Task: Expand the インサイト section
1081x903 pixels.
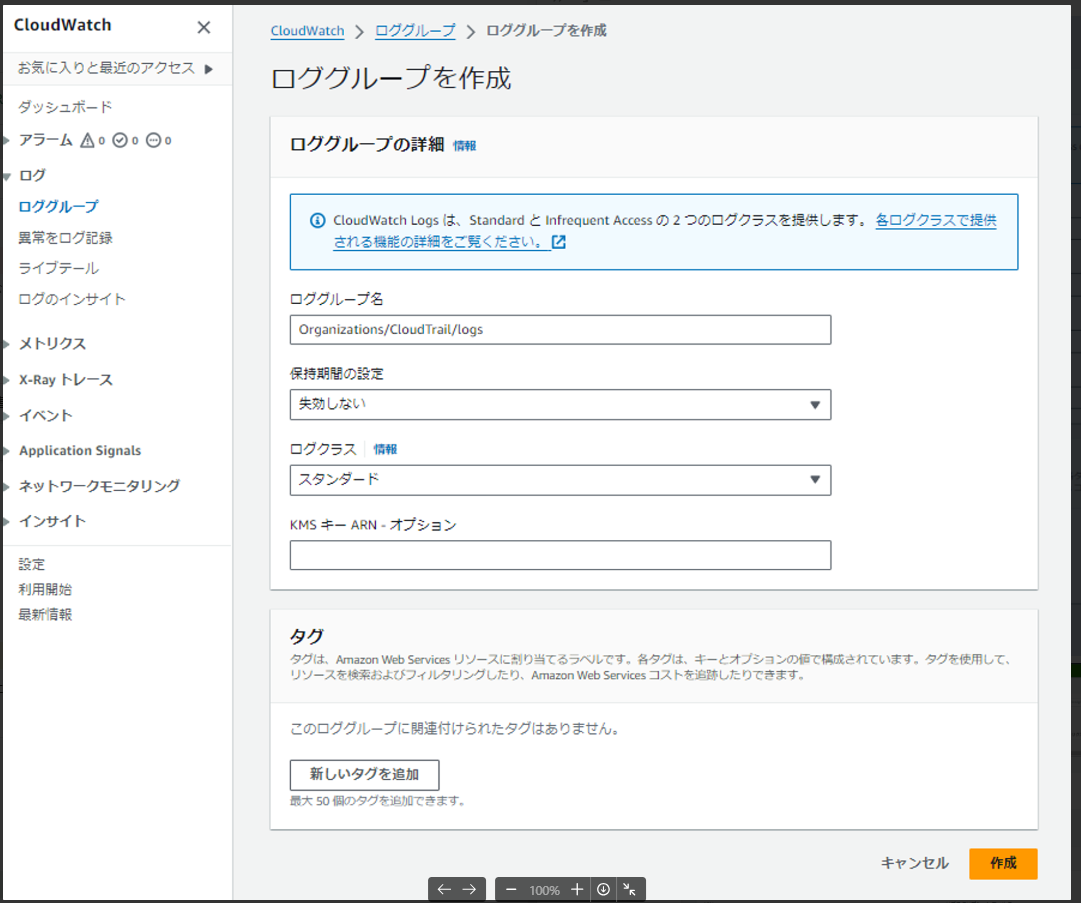Action: [x=6, y=522]
